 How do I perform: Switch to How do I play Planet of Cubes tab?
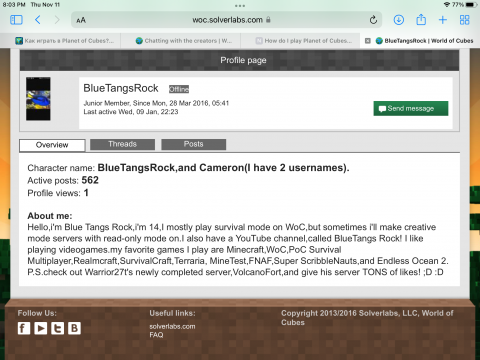point(304,41)
